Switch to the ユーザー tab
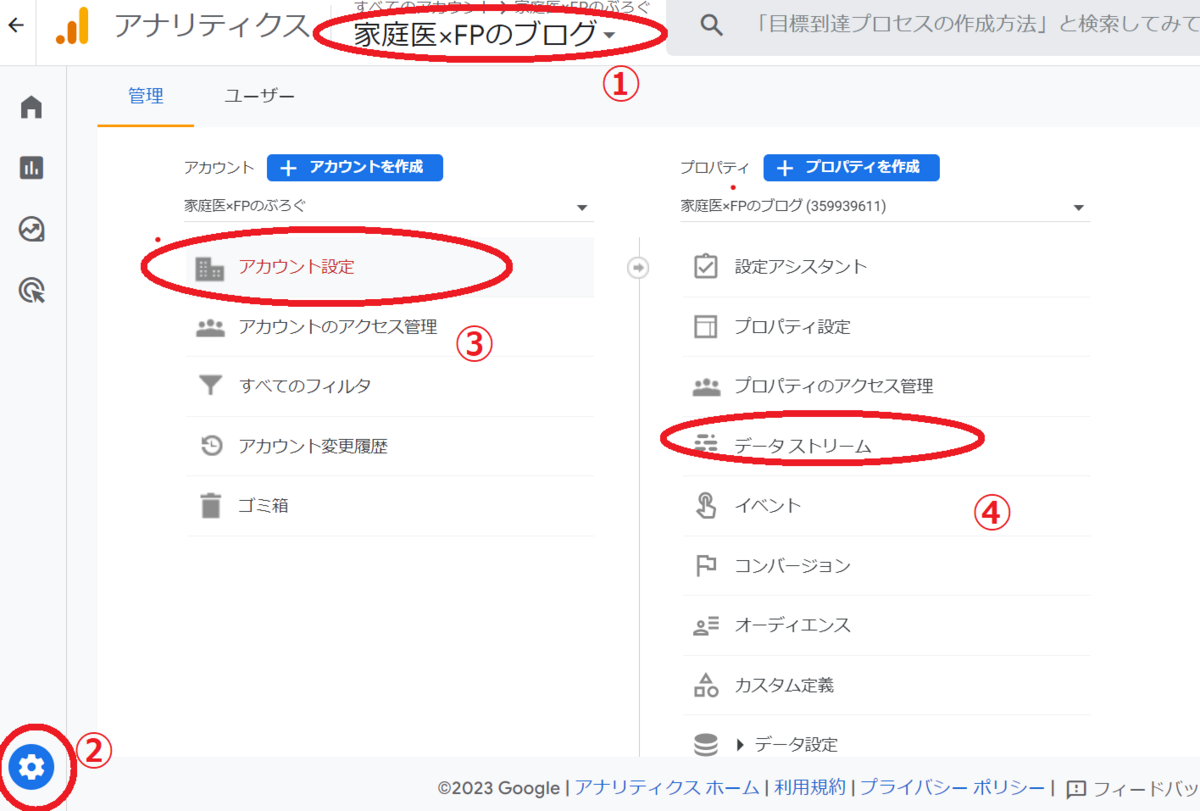Viewport: 1200px width, 811px height. pos(260,97)
